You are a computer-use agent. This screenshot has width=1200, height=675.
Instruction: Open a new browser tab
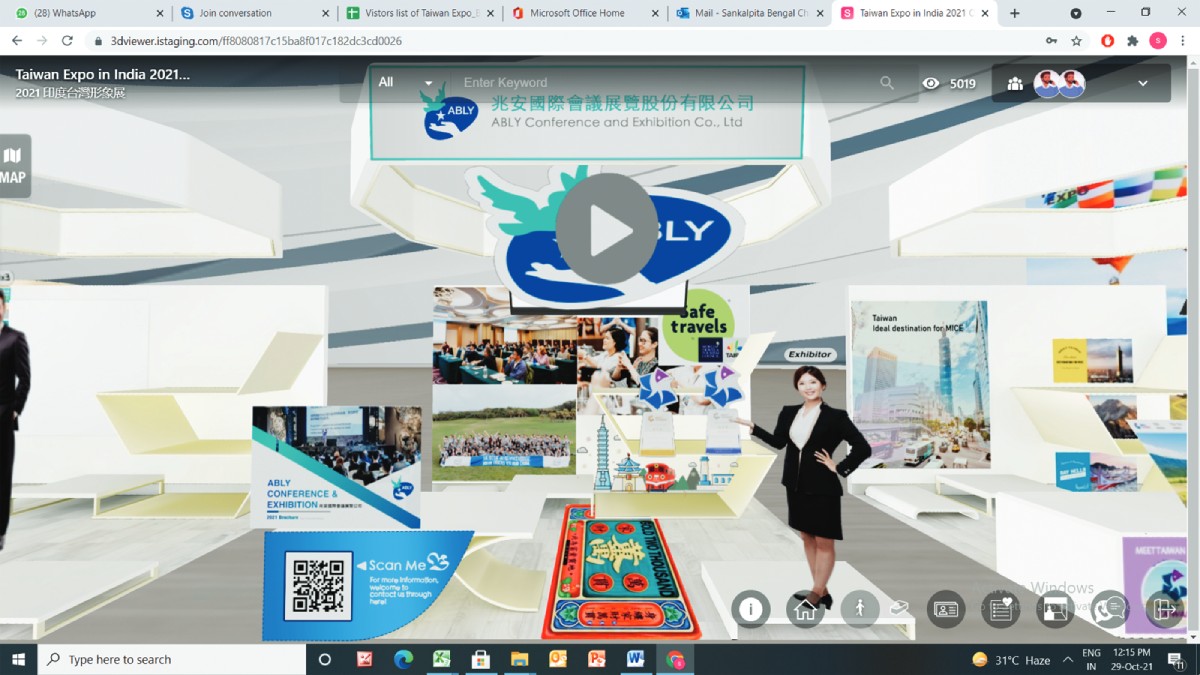click(x=1015, y=13)
